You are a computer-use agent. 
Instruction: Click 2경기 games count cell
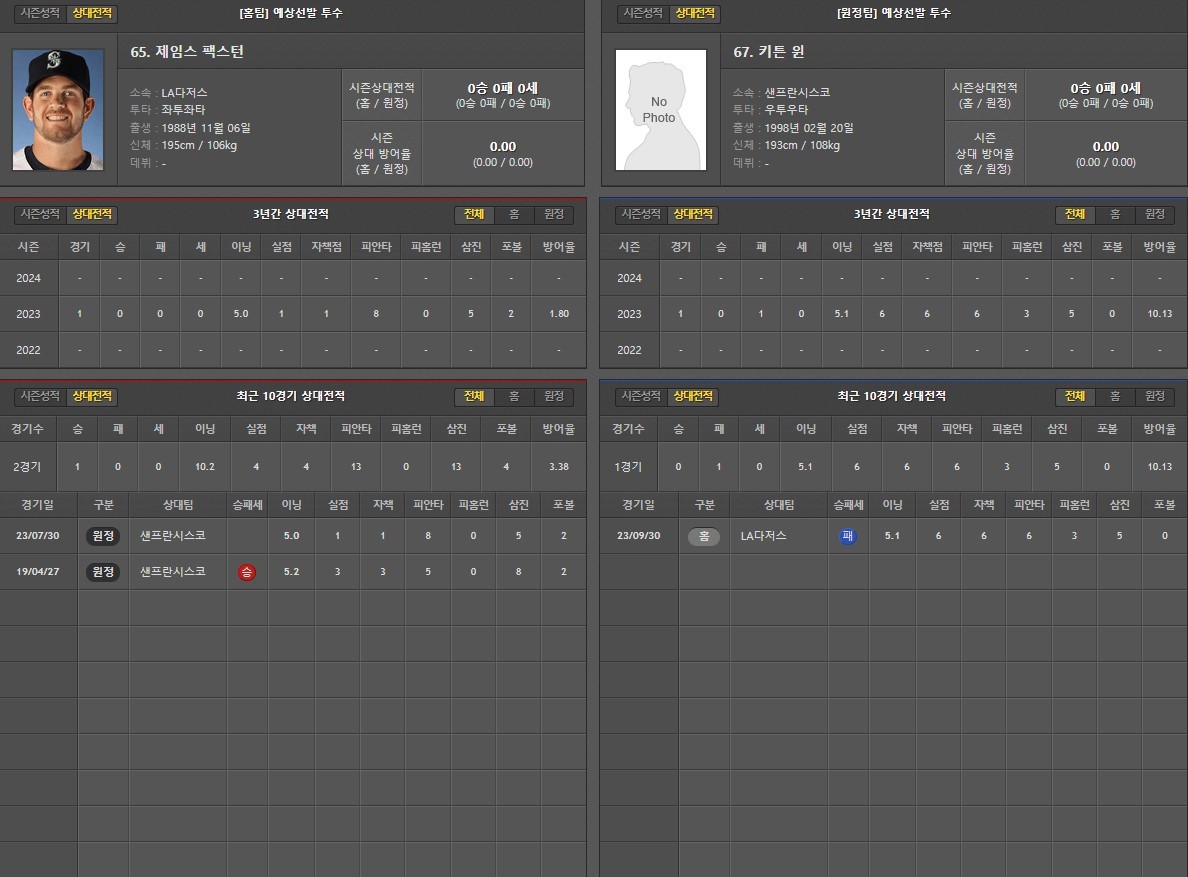click(27, 467)
